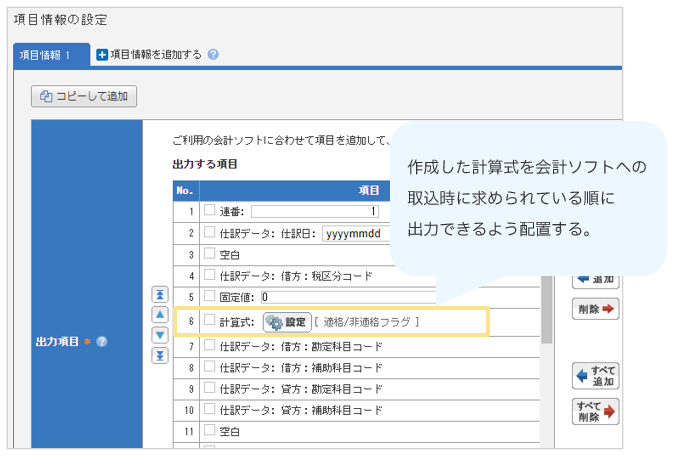This screenshot has height=456, width=687.
Task: Click the すべて追加 button
Action: (x=596, y=375)
